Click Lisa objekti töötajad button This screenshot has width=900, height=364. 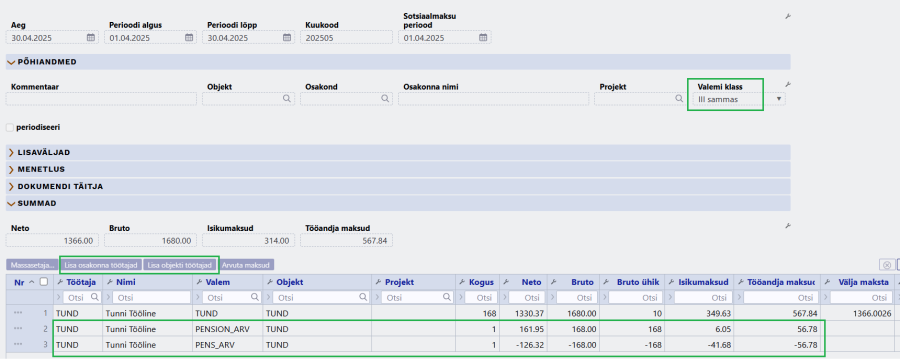point(180,265)
